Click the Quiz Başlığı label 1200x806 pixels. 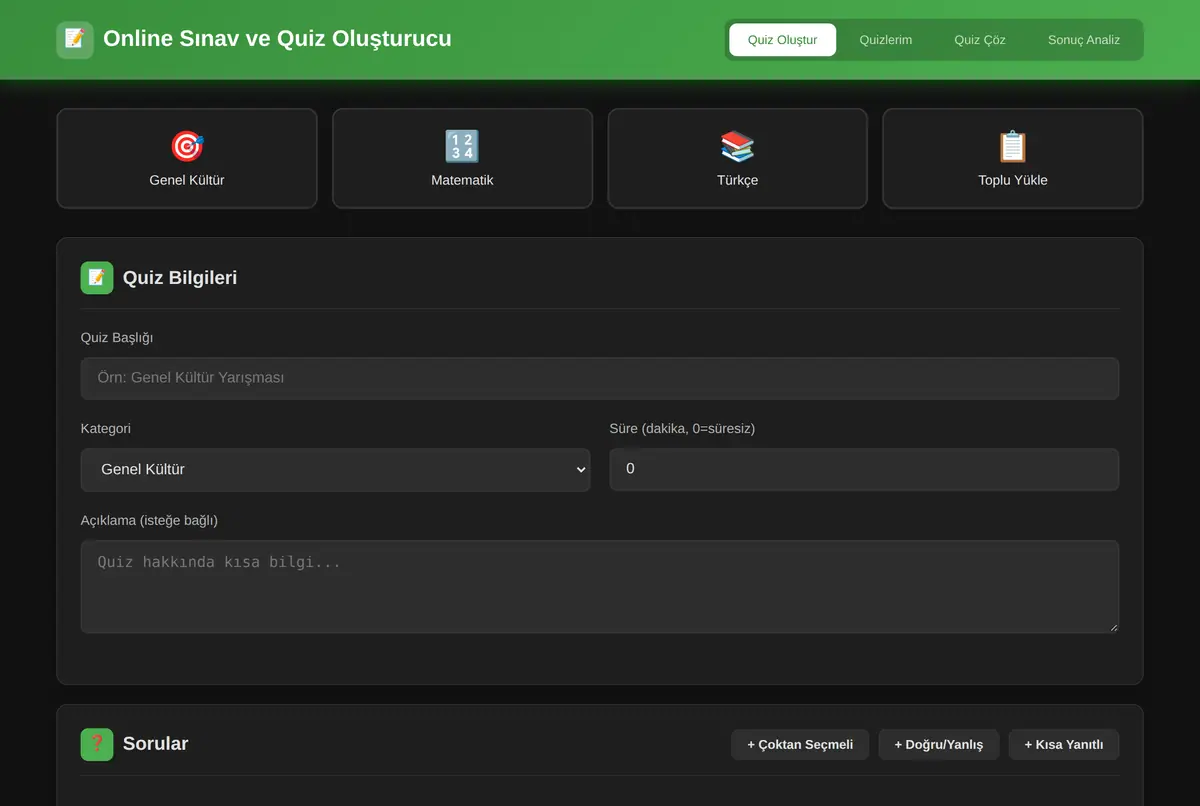[x=117, y=338]
